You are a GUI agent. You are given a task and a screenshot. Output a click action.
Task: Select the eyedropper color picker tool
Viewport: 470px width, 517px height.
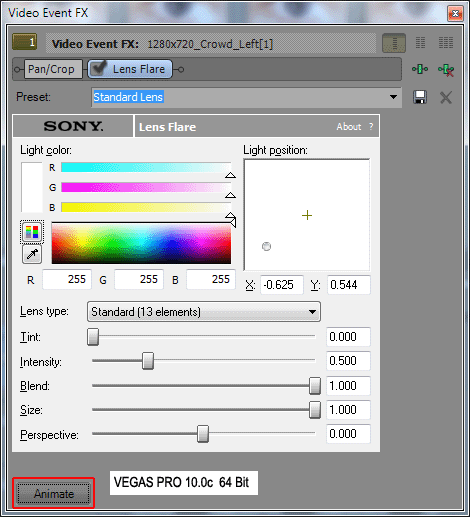click(32, 255)
